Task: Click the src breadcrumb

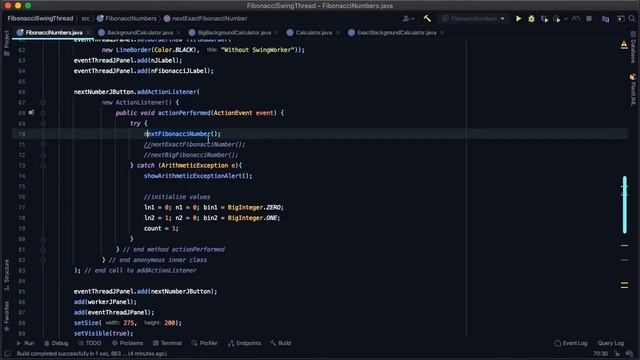Action: pyautogui.click(x=85, y=18)
